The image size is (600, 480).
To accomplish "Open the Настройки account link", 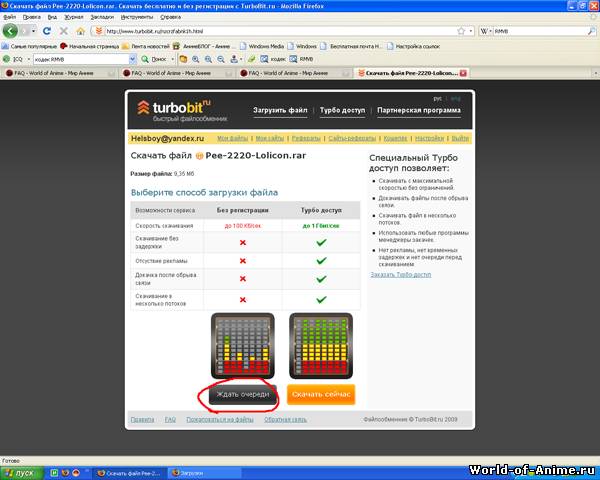I will [429, 139].
